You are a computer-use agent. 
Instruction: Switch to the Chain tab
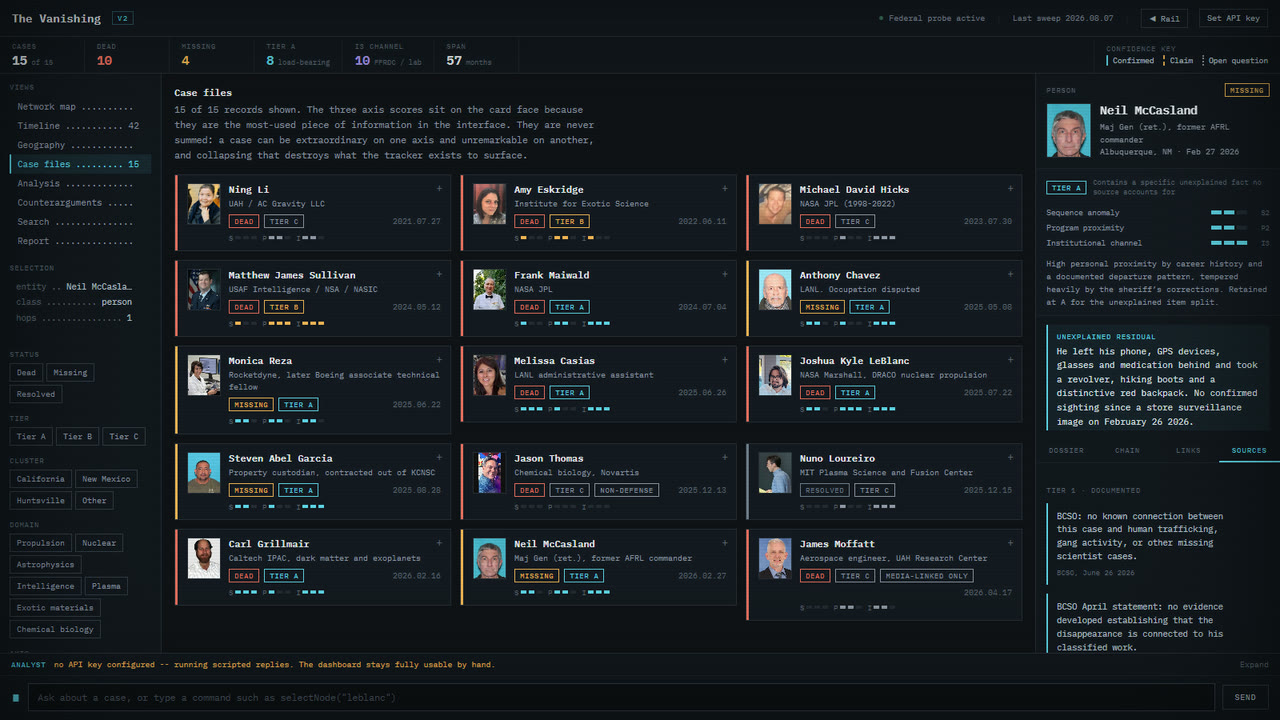click(x=1127, y=451)
